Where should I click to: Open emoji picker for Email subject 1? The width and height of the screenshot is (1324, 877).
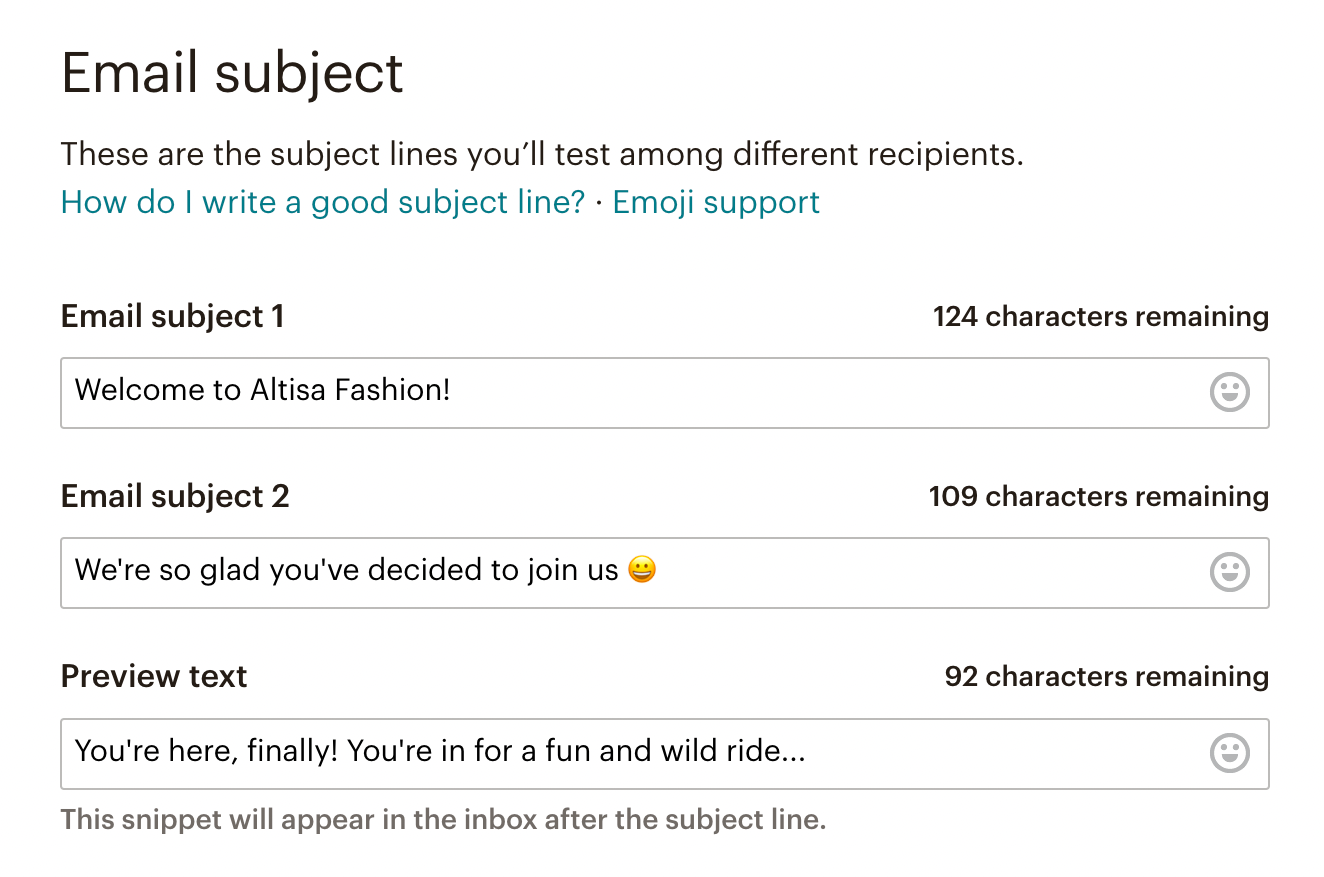point(1229,392)
